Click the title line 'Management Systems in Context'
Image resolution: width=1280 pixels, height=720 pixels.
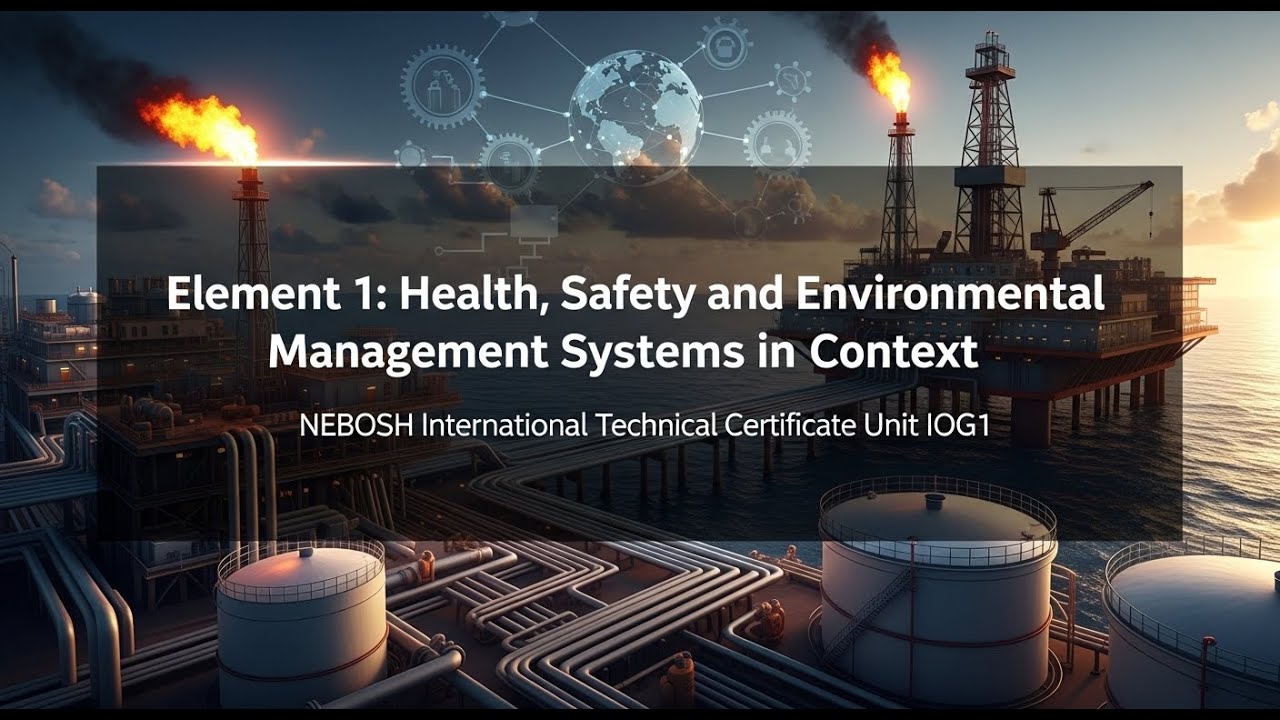[x=623, y=353]
